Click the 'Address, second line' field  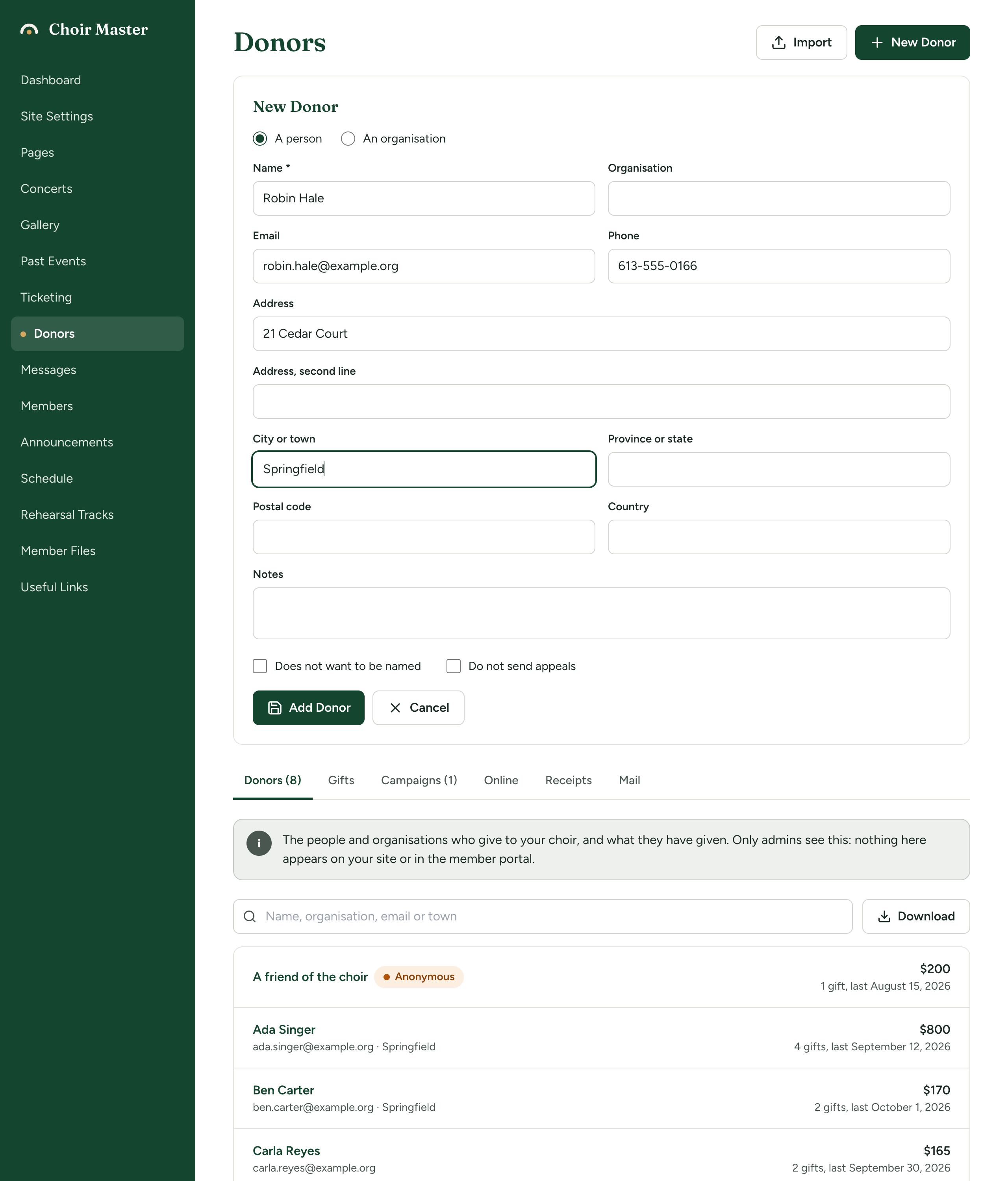point(602,402)
